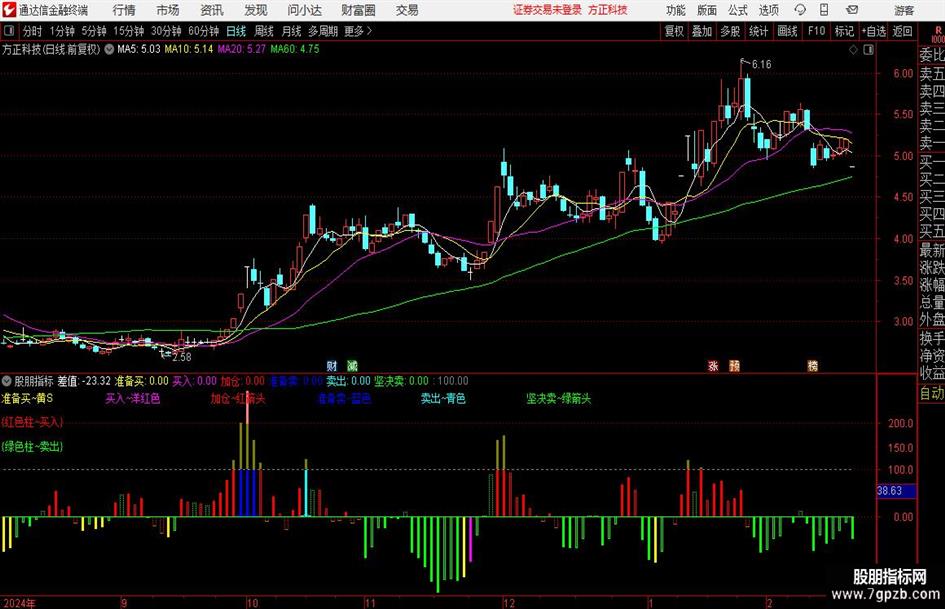This screenshot has height=609, width=945.
Task: Open the 公式 menu
Action: pos(737,10)
